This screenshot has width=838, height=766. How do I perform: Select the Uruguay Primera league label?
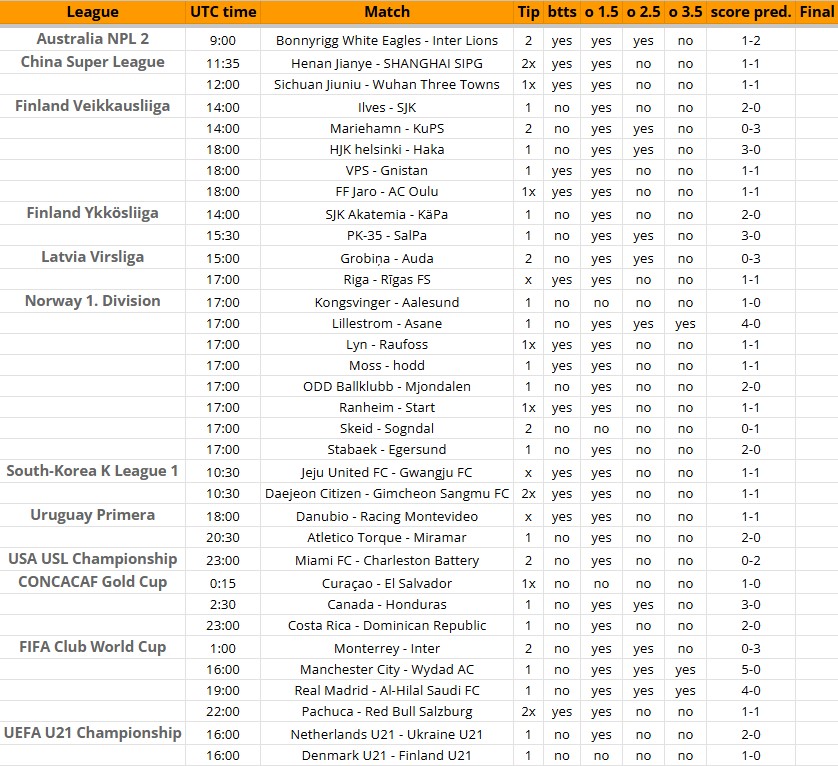[x=92, y=515]
